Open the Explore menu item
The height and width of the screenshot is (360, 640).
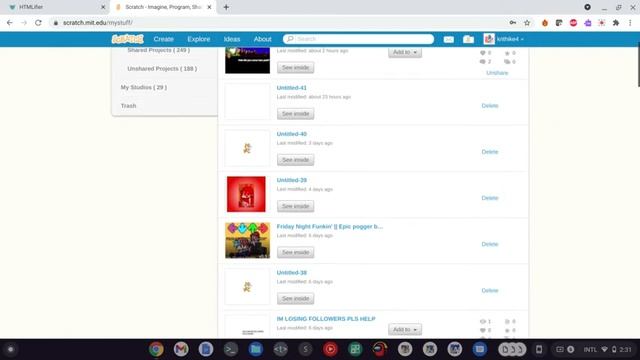[199, 39]
